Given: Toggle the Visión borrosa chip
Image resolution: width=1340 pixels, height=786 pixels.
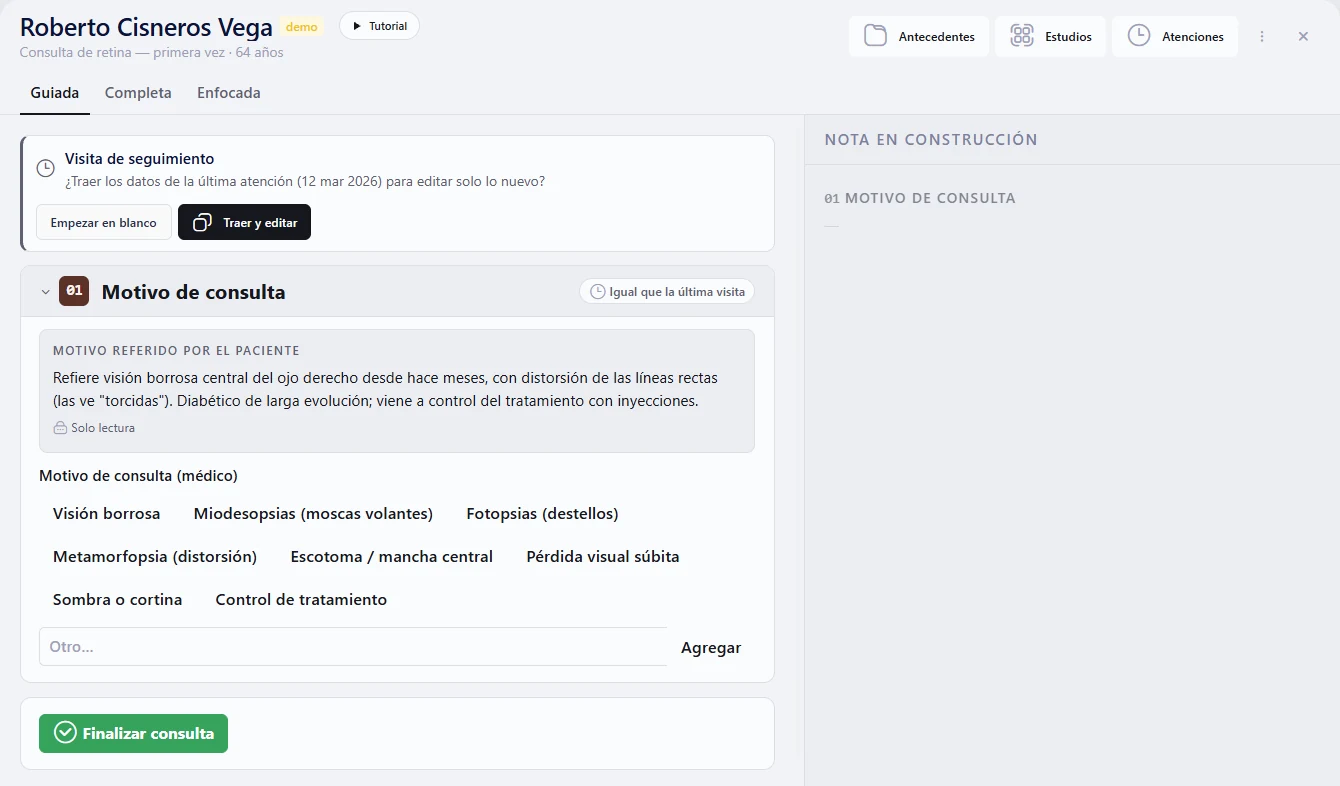Looking at the screenshot, I should (106, 514).
